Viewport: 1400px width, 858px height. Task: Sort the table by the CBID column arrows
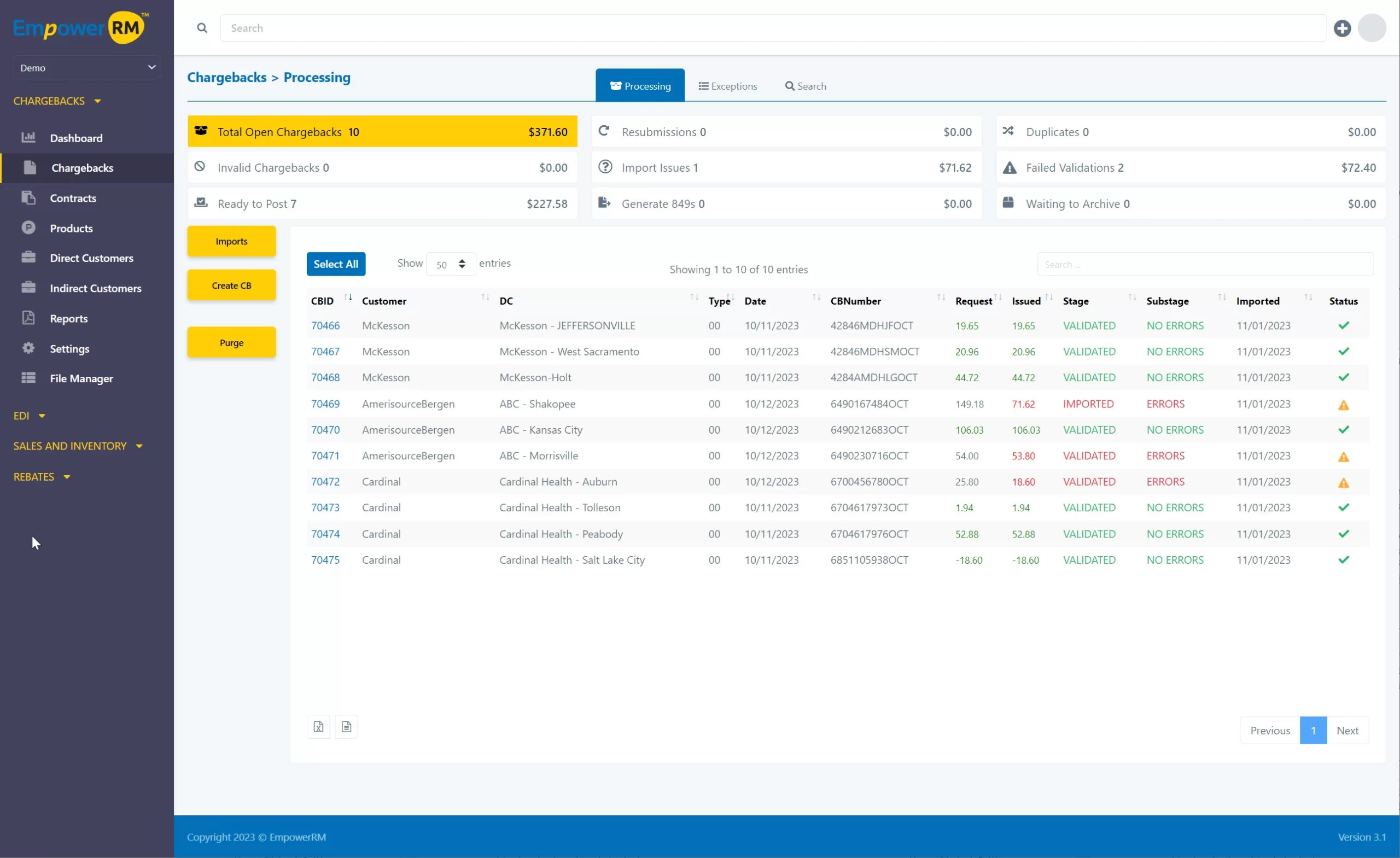(348, 297)
